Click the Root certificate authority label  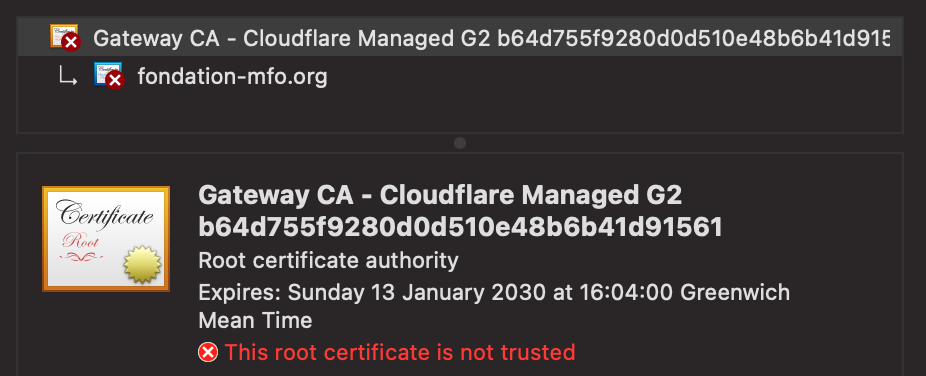tap(328, 260)
